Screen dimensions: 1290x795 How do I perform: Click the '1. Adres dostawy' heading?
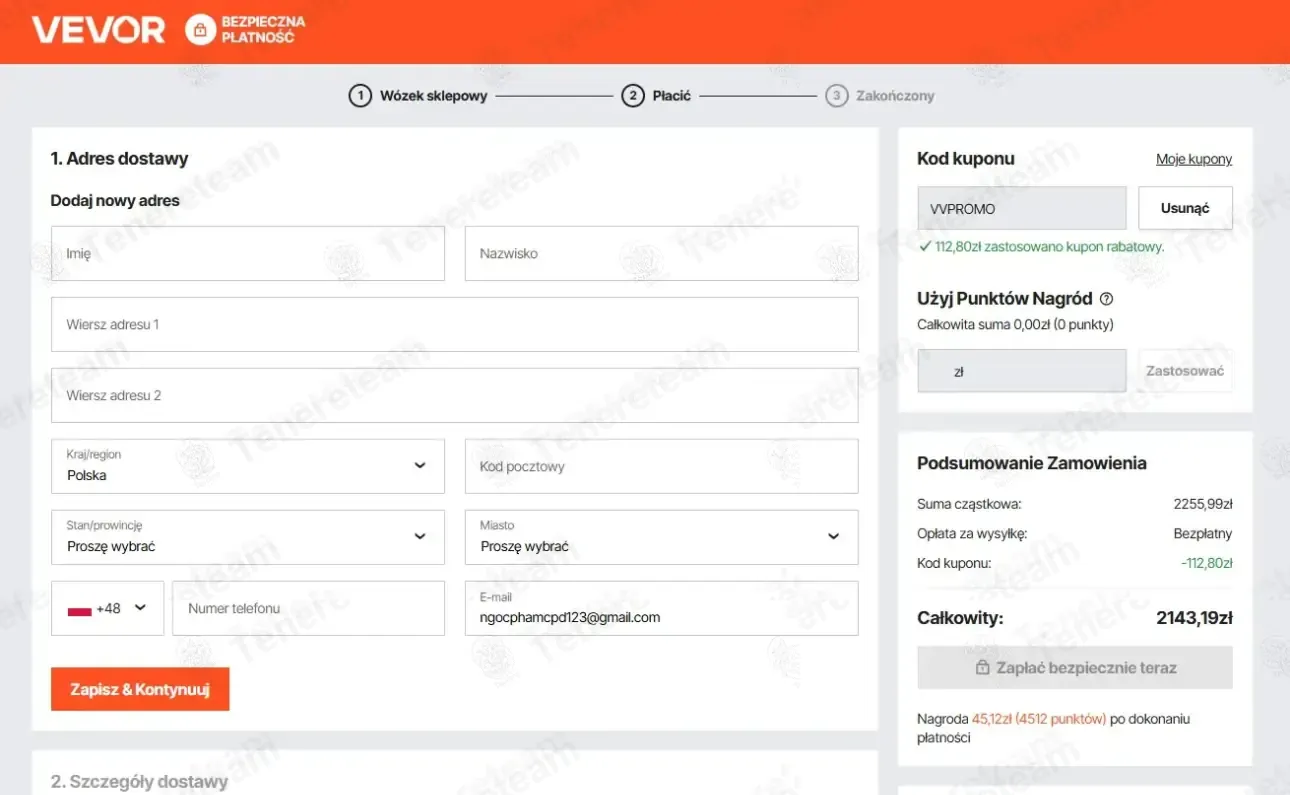[119, 158]
